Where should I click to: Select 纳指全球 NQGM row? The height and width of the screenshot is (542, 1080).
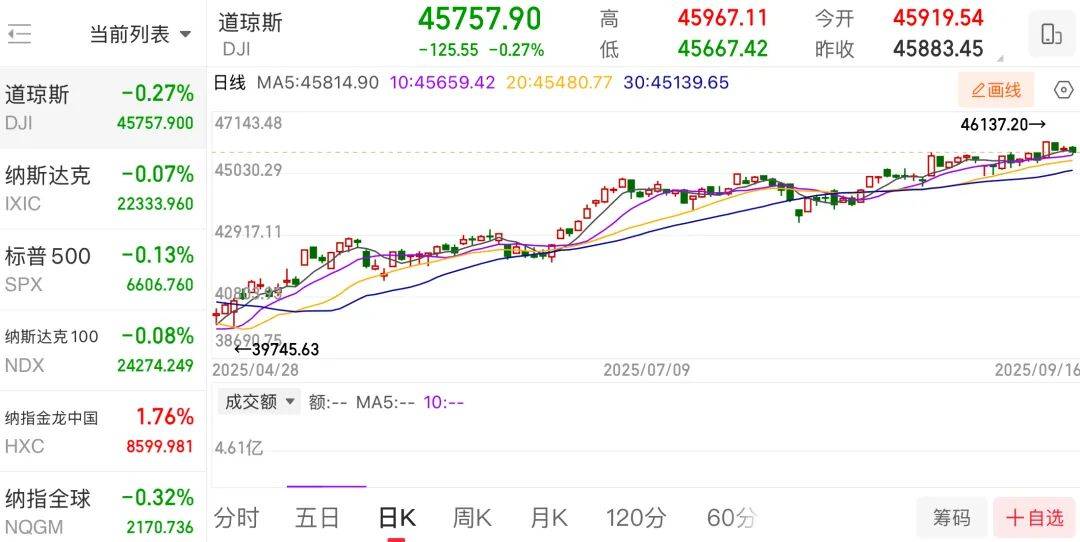tap(103, 507)
